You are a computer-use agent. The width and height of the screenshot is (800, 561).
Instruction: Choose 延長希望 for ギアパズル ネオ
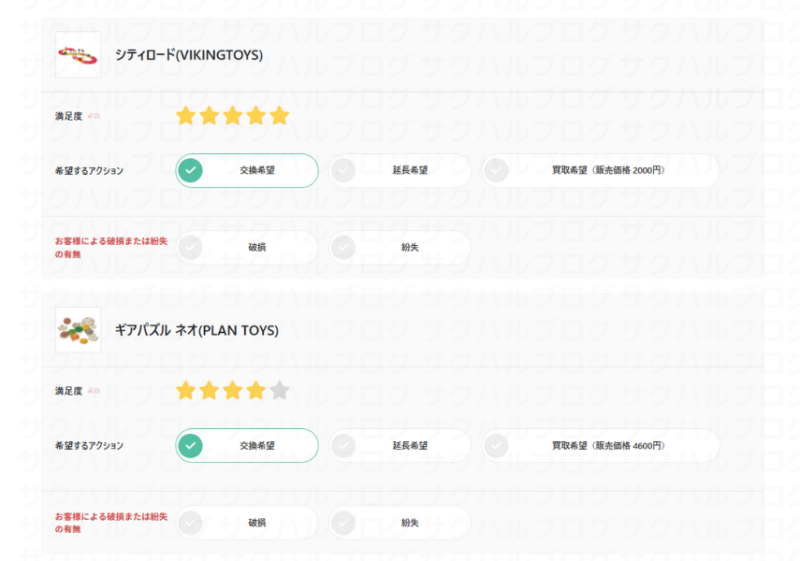(x=400, y=445)
